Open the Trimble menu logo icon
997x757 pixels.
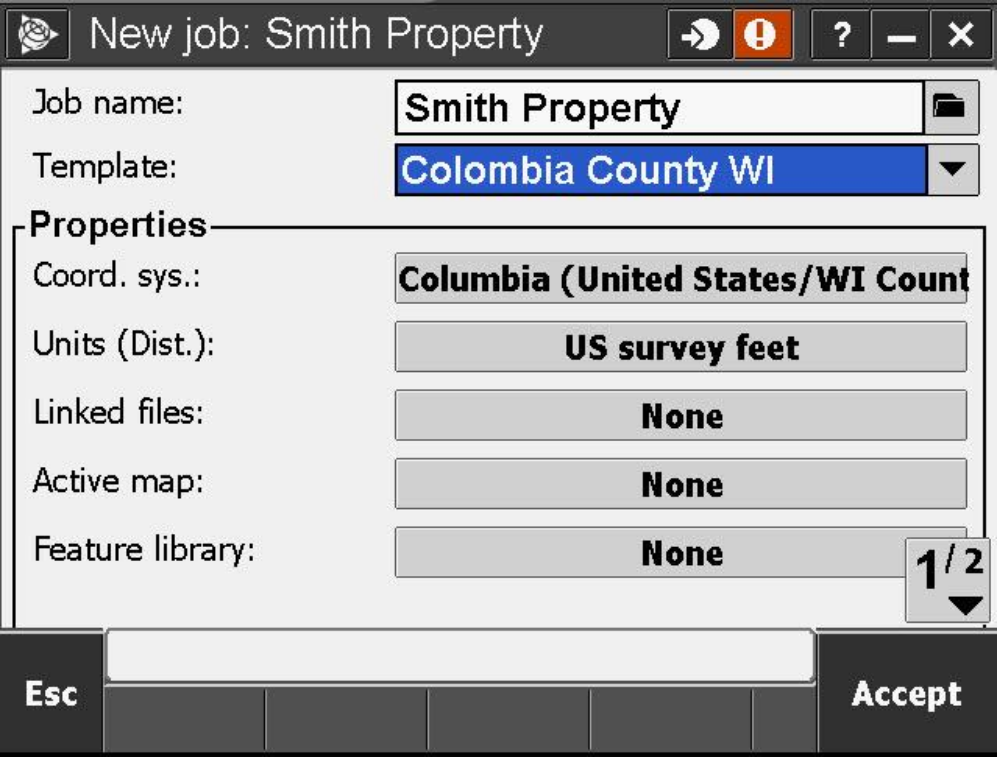click(x=37, y=34)
